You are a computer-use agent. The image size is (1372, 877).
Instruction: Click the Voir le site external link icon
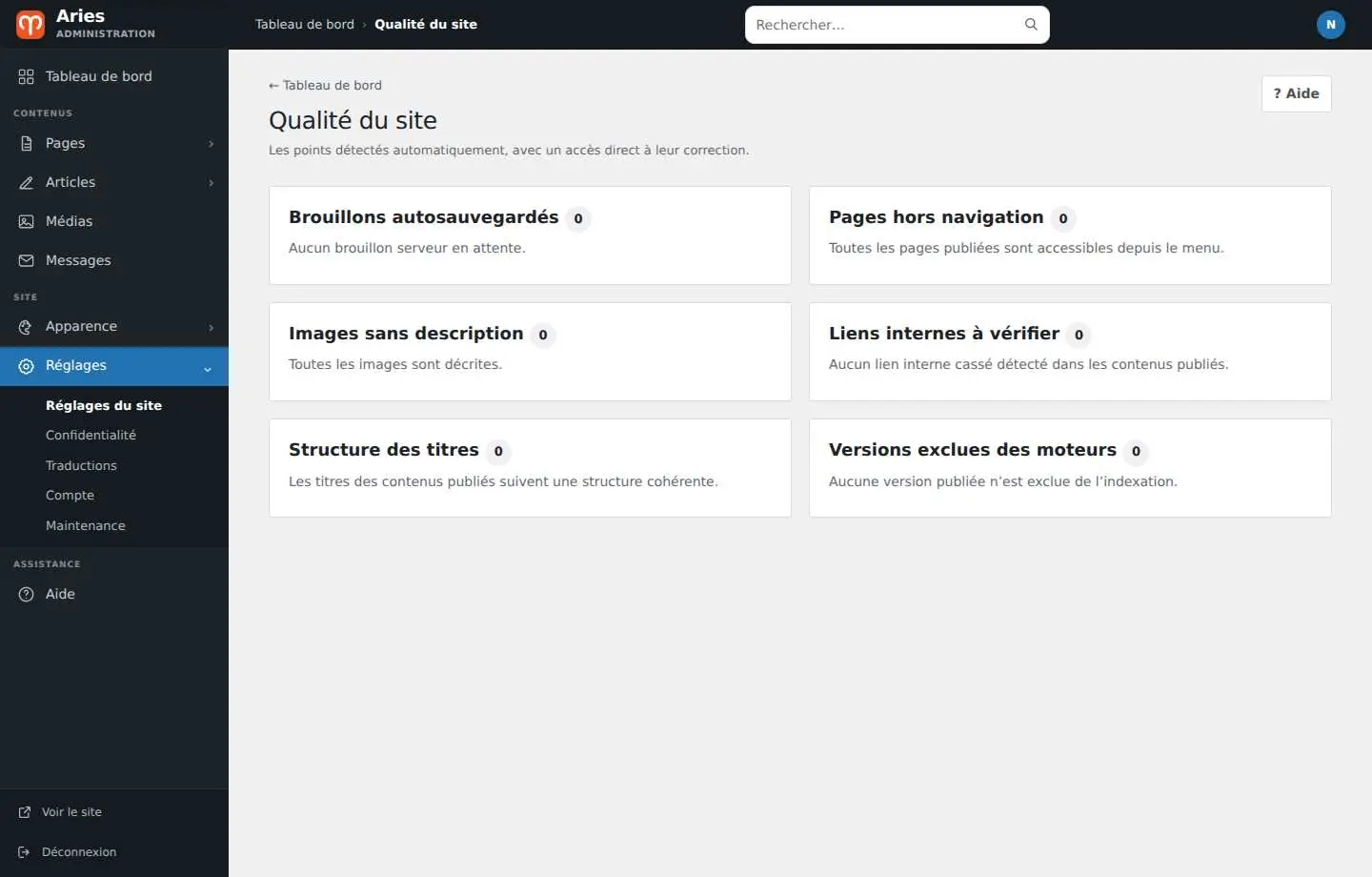[25, 812]
